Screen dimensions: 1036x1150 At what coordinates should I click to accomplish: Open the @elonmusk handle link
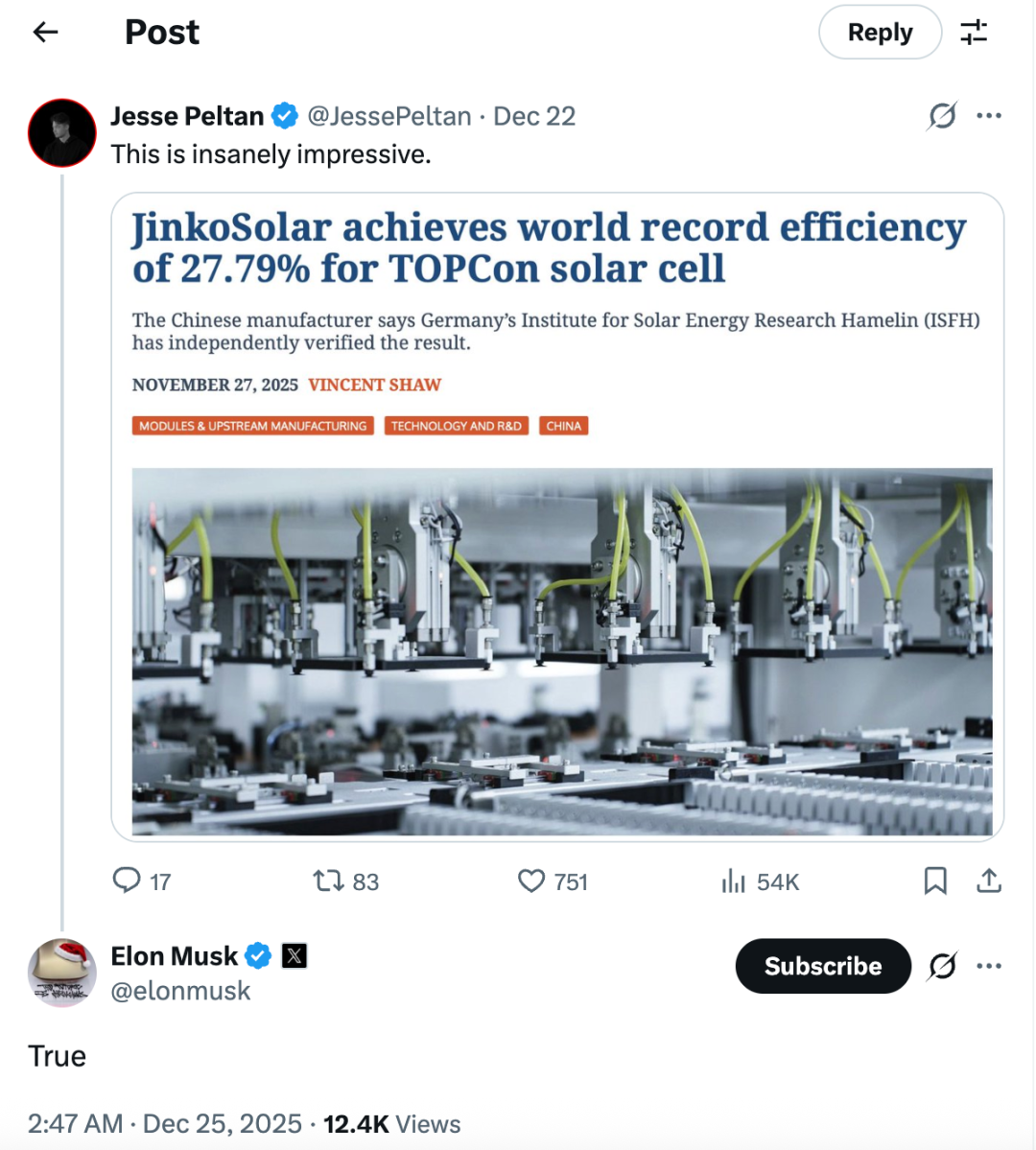tap(180, 991)
